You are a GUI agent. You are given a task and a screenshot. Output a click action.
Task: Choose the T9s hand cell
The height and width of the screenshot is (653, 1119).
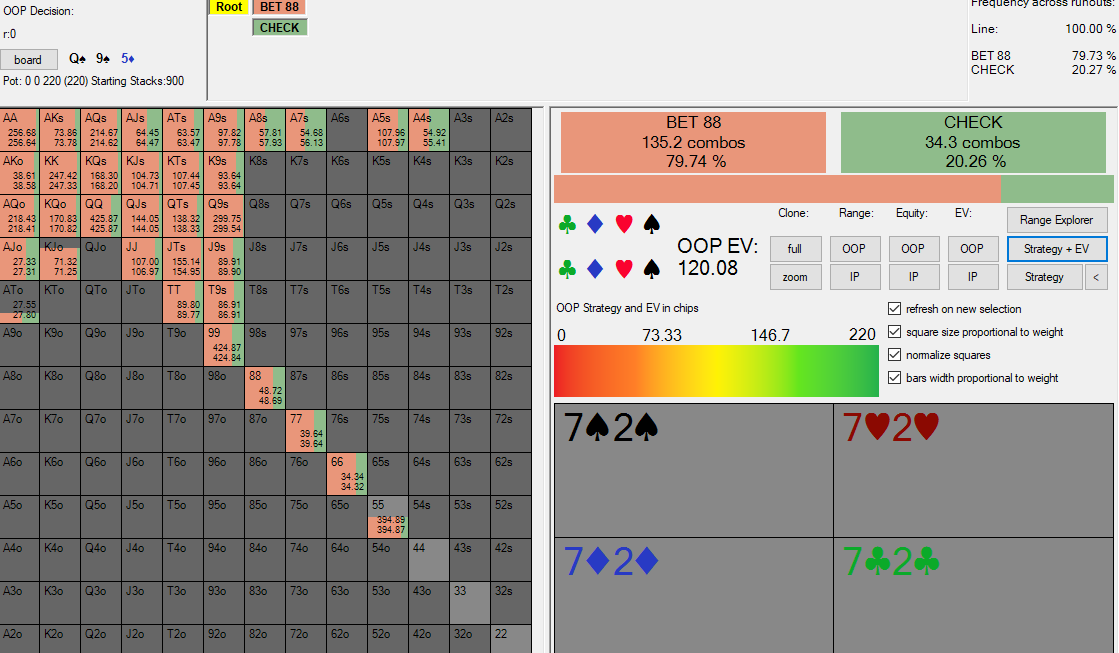[x=224, y=301]
